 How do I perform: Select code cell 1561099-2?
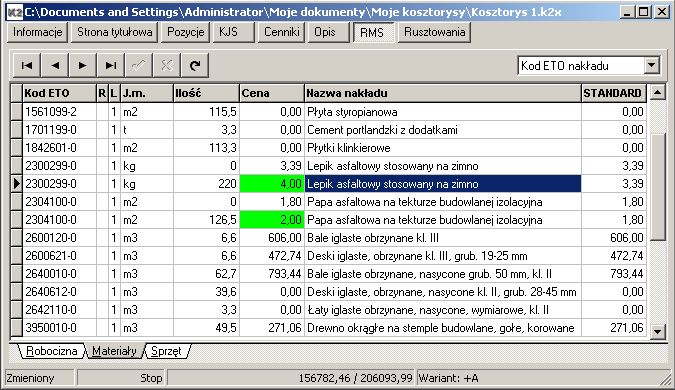(59, 112)
